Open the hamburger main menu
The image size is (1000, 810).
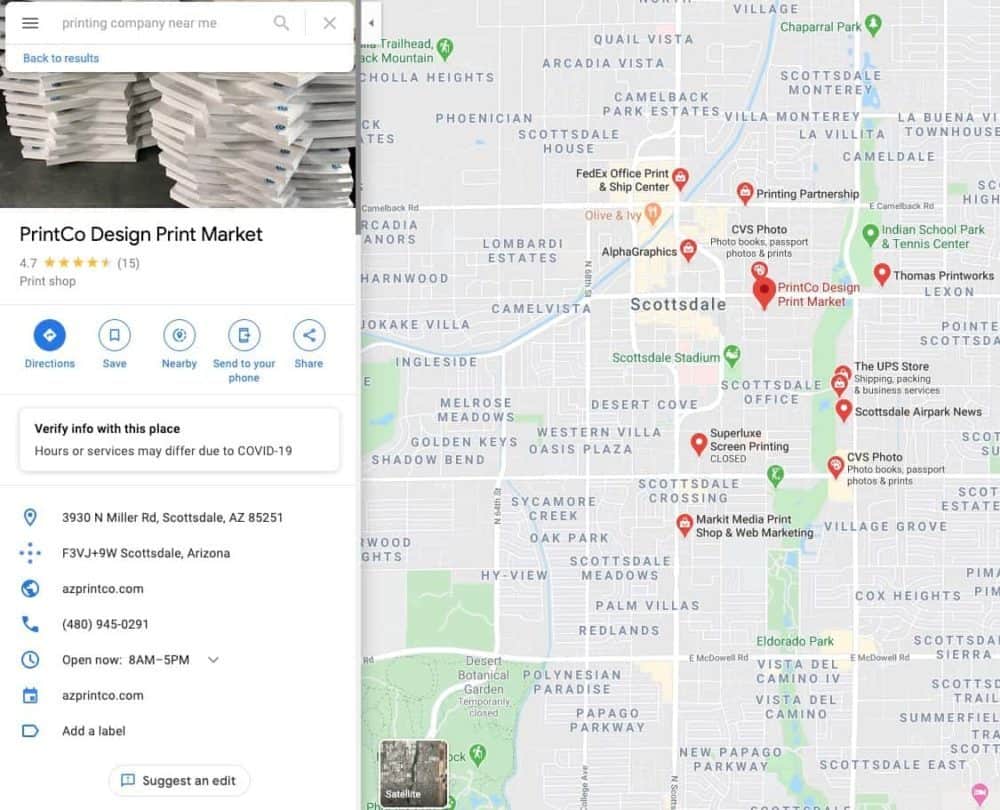(x=30, y=23)
